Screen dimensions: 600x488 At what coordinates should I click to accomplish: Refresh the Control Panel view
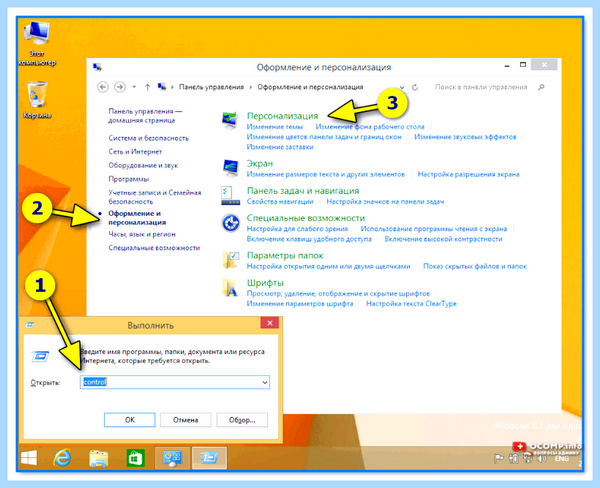[415, 87]
